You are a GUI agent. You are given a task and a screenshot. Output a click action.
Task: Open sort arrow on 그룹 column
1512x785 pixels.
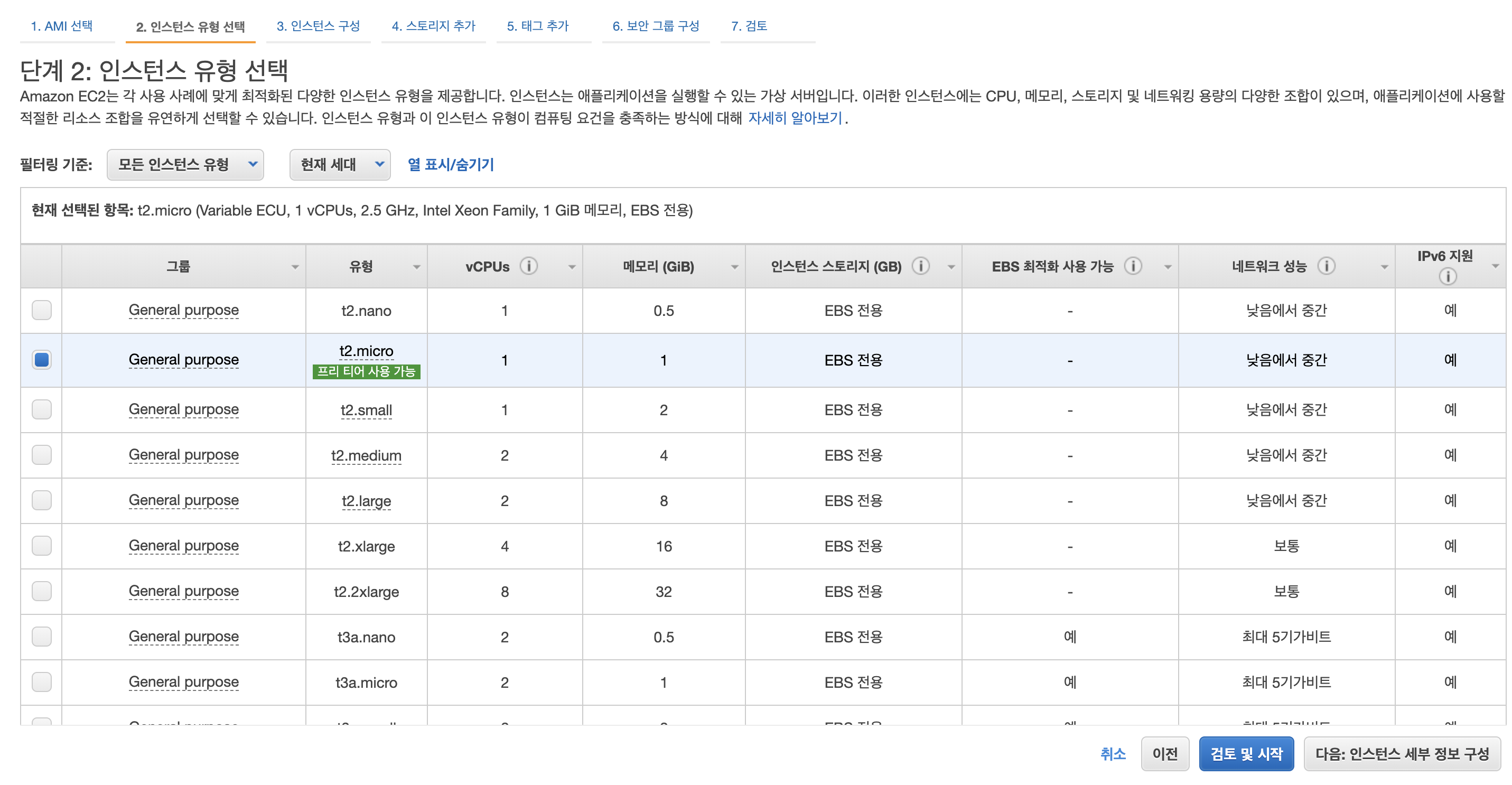(295, 267)
